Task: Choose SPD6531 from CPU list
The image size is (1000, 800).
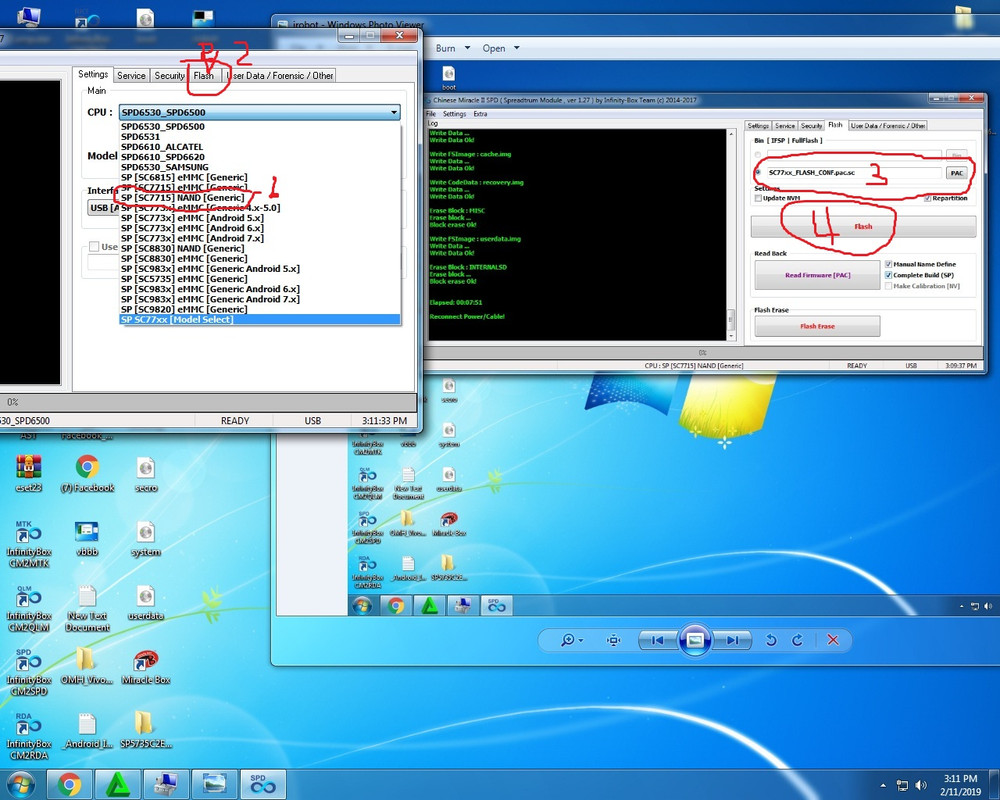Action: click(260, 137)
